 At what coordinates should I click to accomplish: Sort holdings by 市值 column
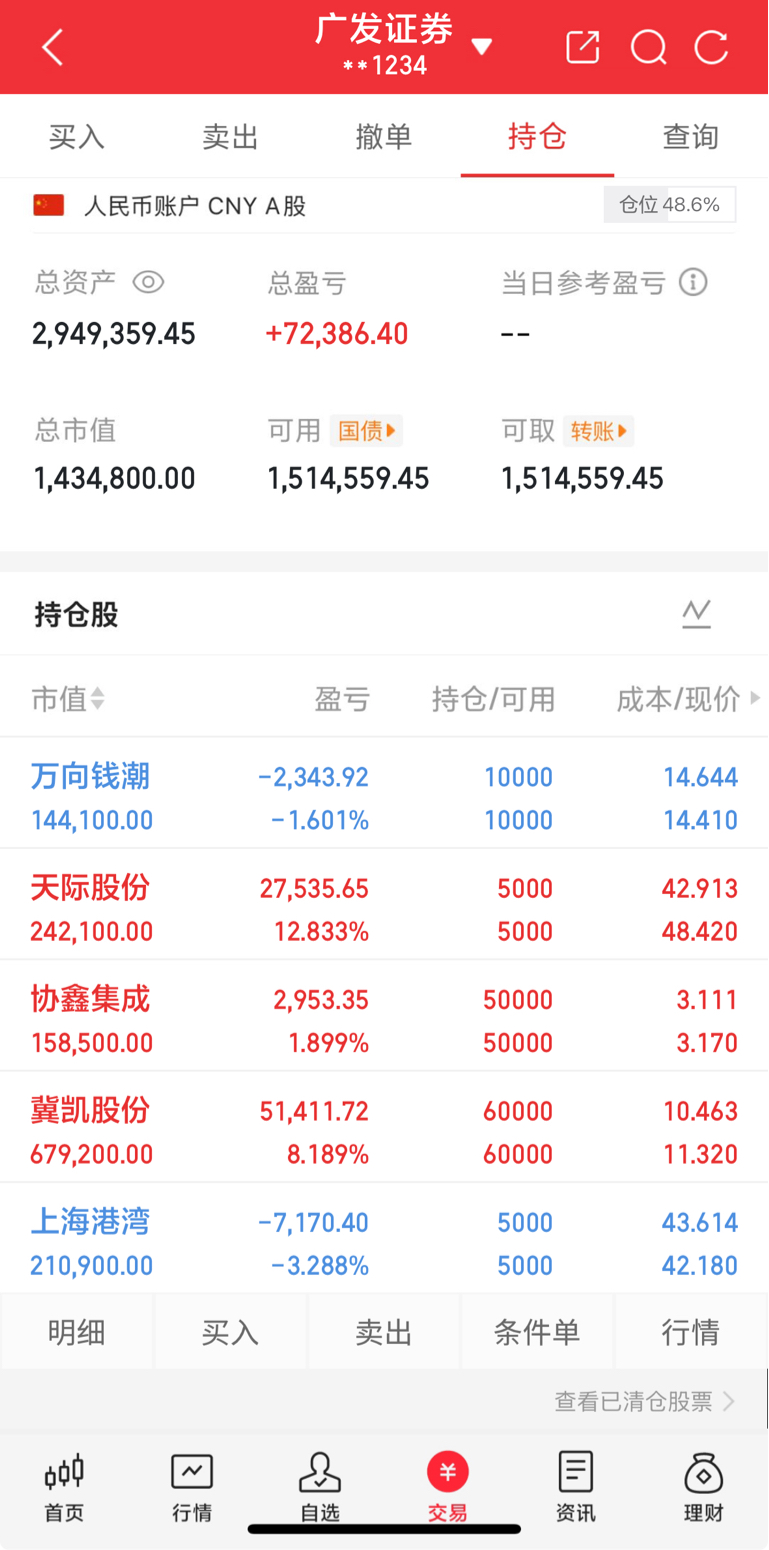pos(68,698)
